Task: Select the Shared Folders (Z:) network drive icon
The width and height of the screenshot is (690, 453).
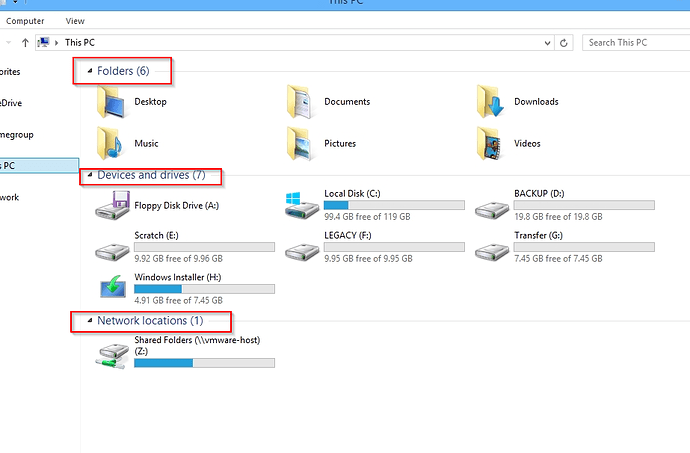Action: [113, 357]
